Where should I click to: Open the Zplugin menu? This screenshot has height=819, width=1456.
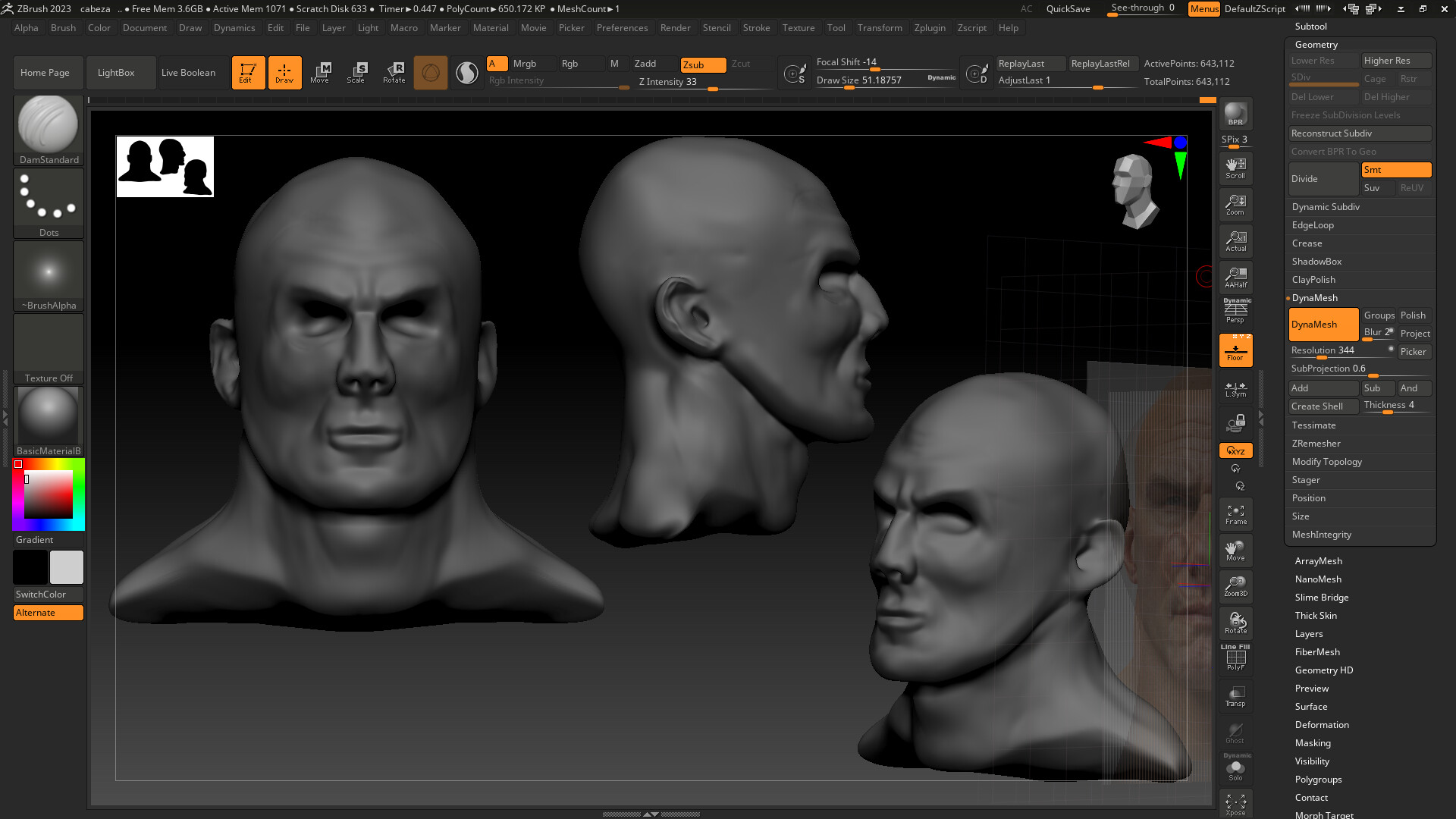[x=930, y=27]
